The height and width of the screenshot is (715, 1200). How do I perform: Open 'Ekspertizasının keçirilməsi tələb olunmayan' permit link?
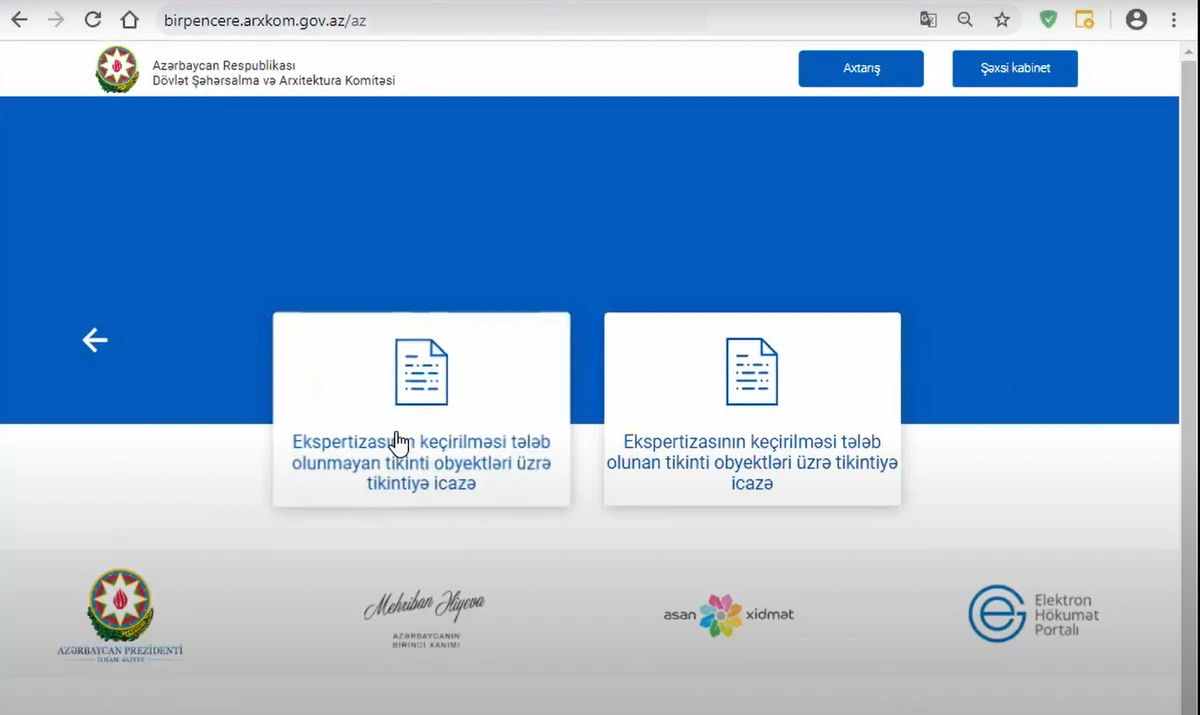(421, 463)
